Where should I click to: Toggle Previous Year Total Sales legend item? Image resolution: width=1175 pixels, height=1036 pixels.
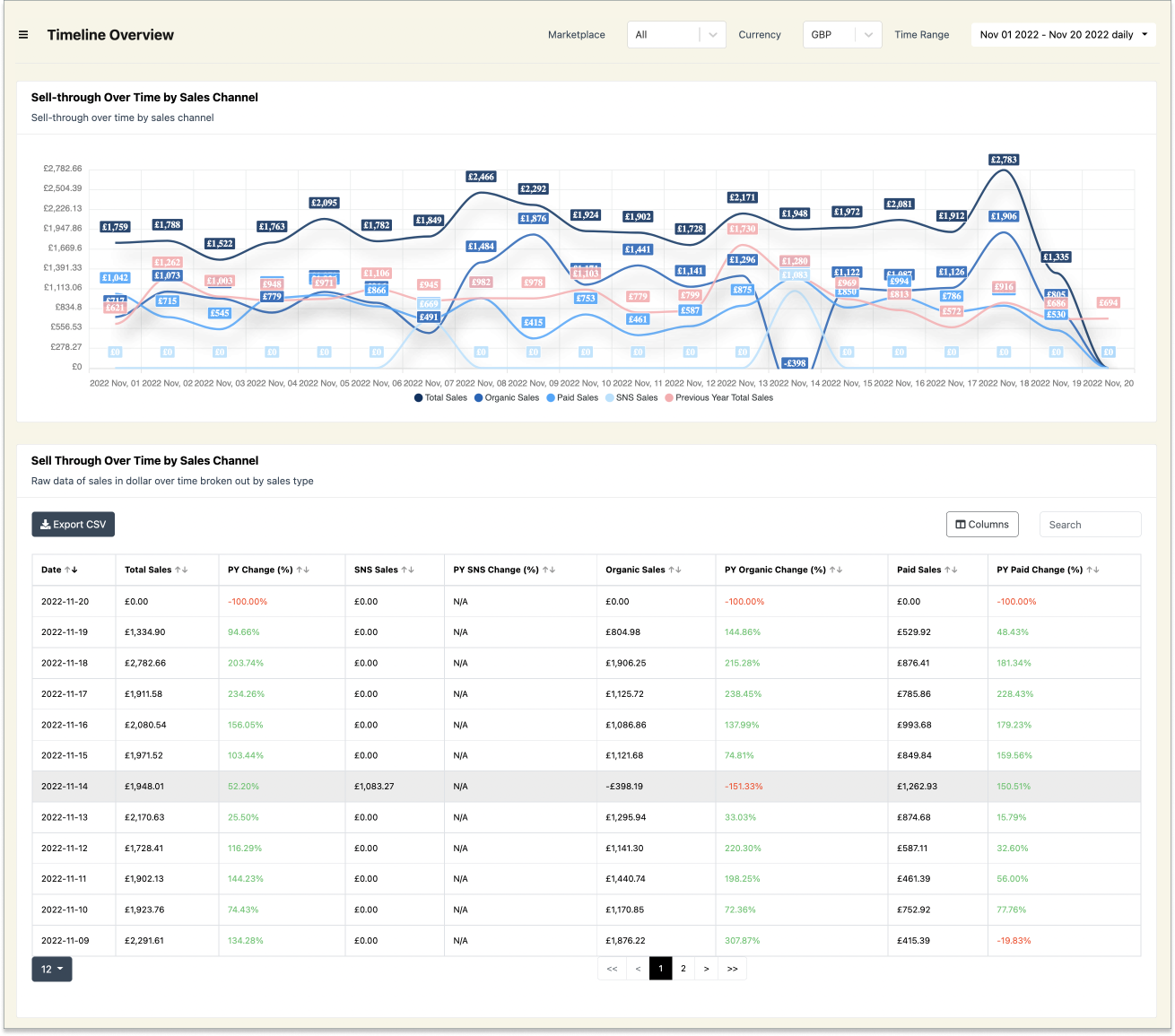[x=718, y=397]
